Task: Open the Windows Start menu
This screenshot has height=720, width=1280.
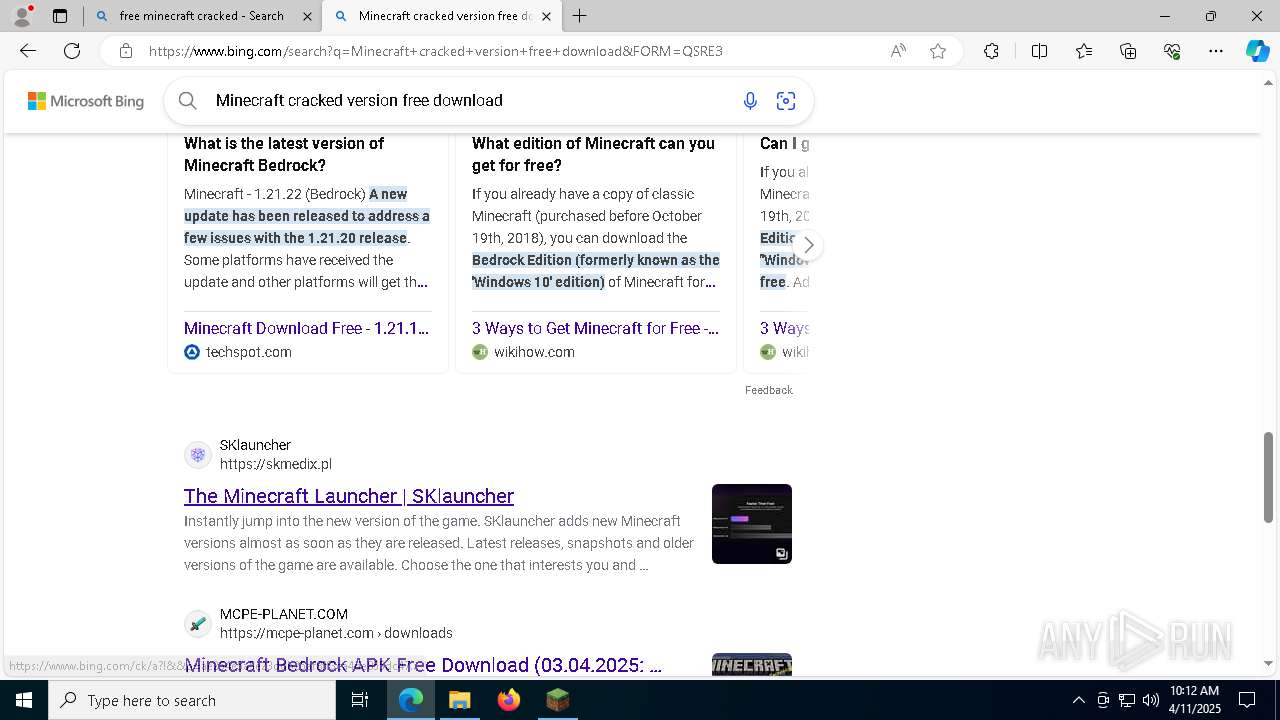Action: tap(24, 700)
